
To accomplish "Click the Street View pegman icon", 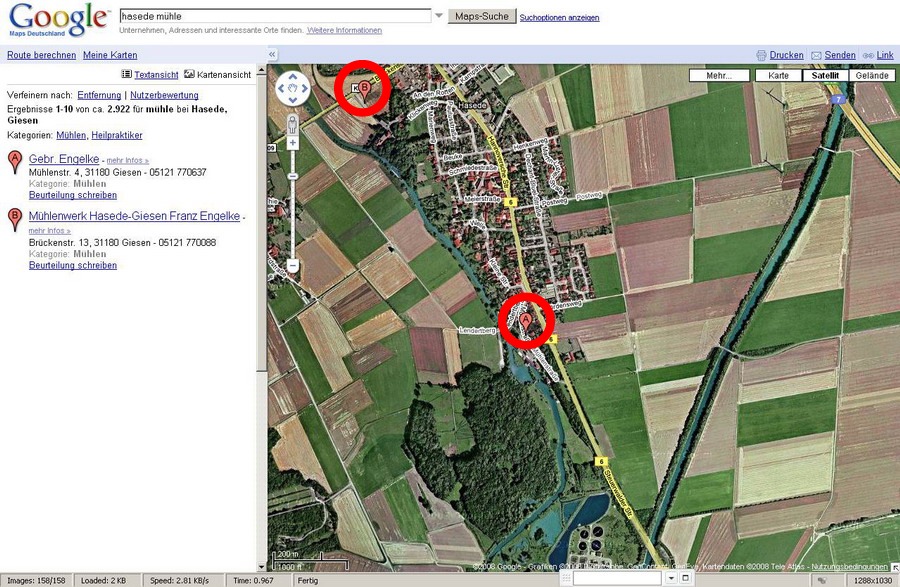I will [x=292, y=124].
